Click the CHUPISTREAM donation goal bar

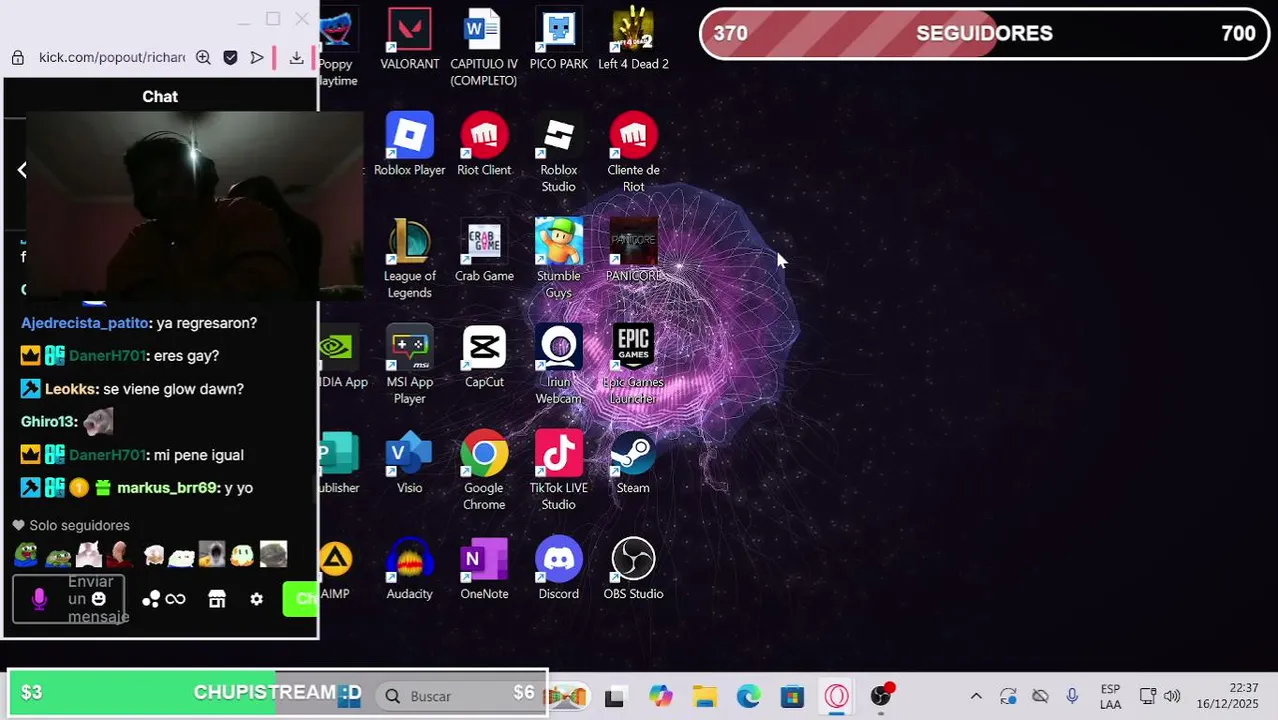coord(277,692)
